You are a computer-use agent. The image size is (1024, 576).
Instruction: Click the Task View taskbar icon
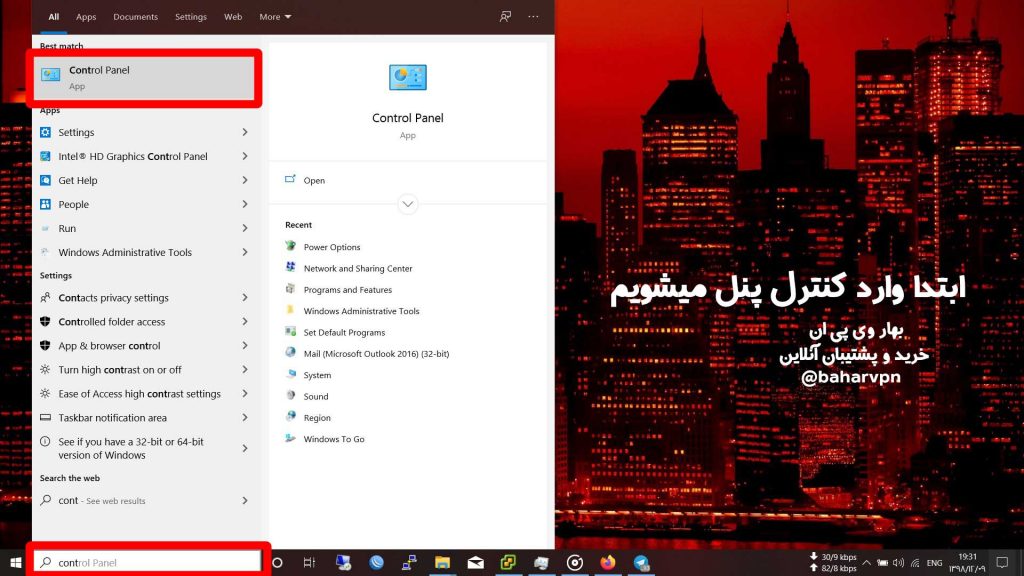[310, 563]
